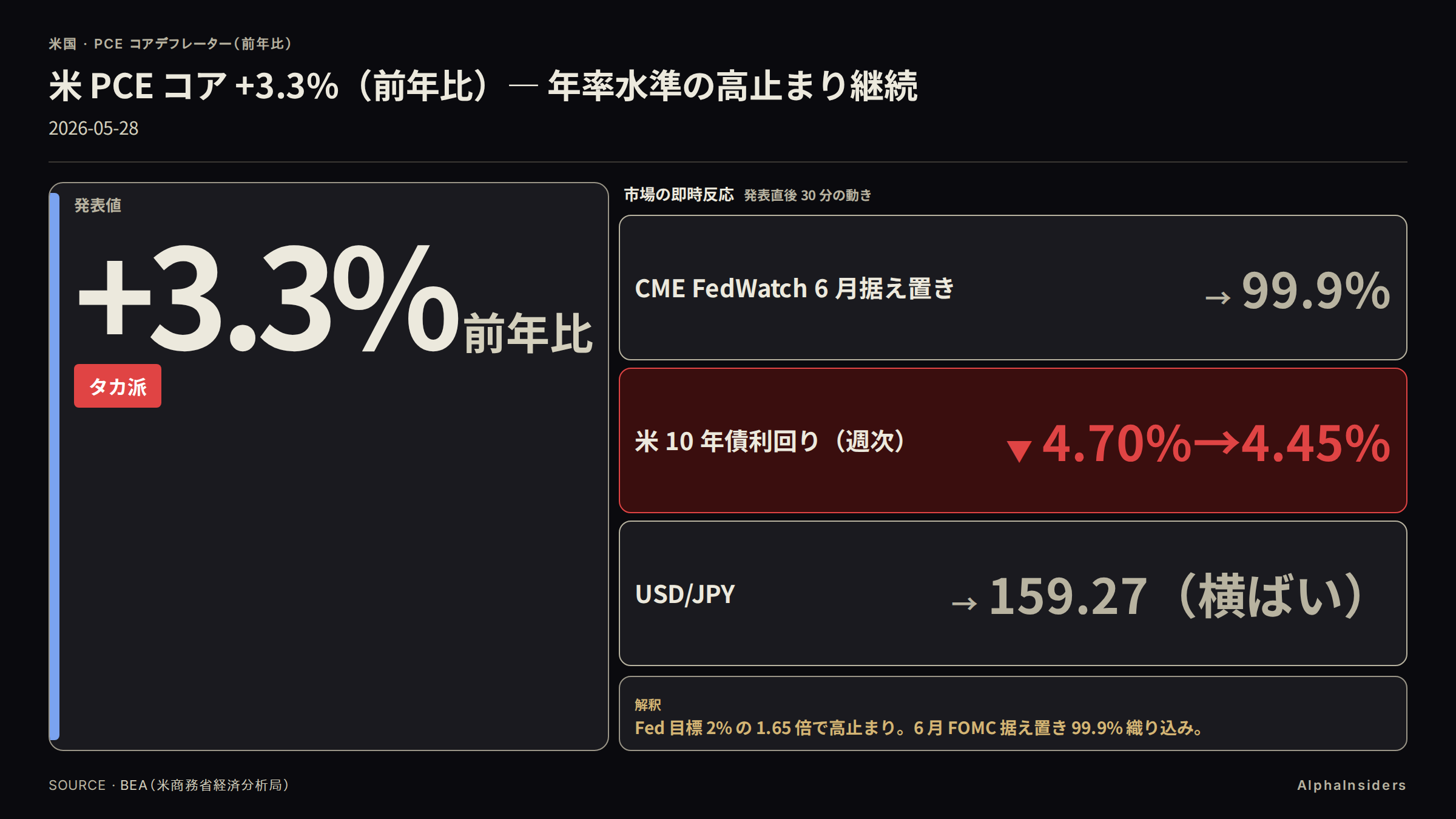Select the CME FedWatch 6月据え置き card

click(x=1013, y=288)
